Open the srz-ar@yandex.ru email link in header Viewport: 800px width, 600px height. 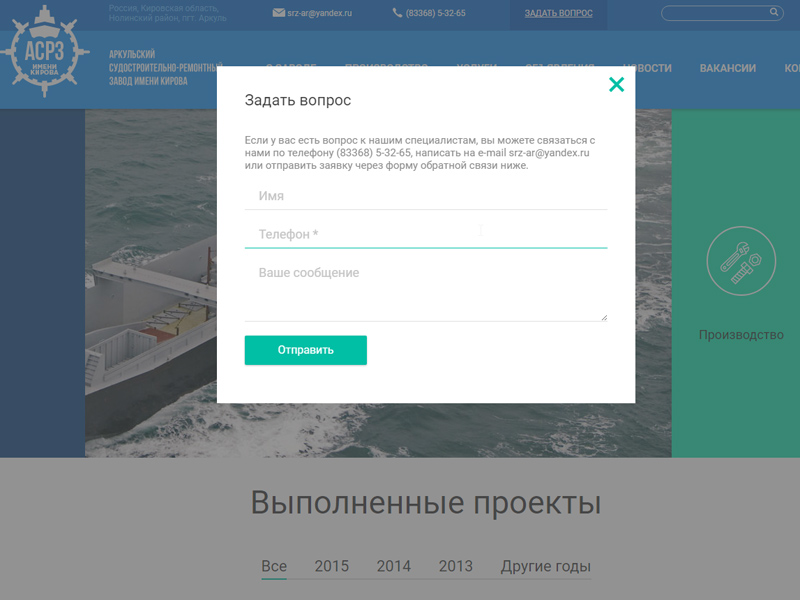319,13
